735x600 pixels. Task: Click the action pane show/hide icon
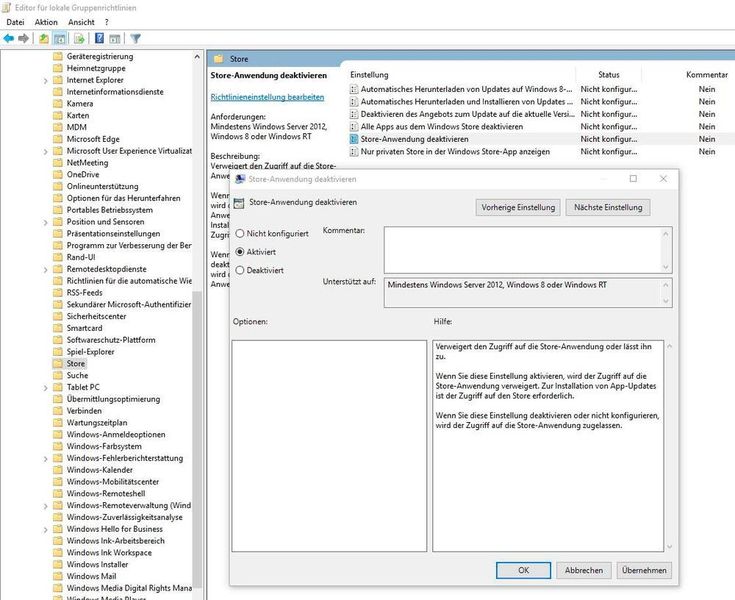click(x=114, y=38)
